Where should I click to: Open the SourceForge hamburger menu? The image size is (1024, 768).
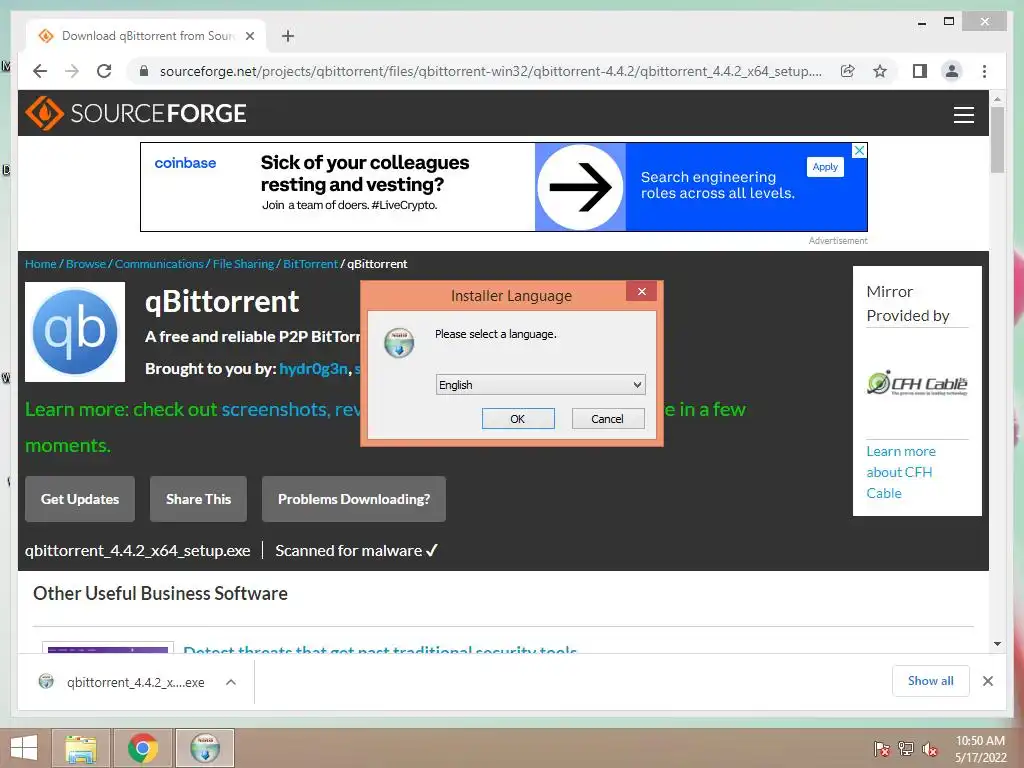[x=963, y=114]
